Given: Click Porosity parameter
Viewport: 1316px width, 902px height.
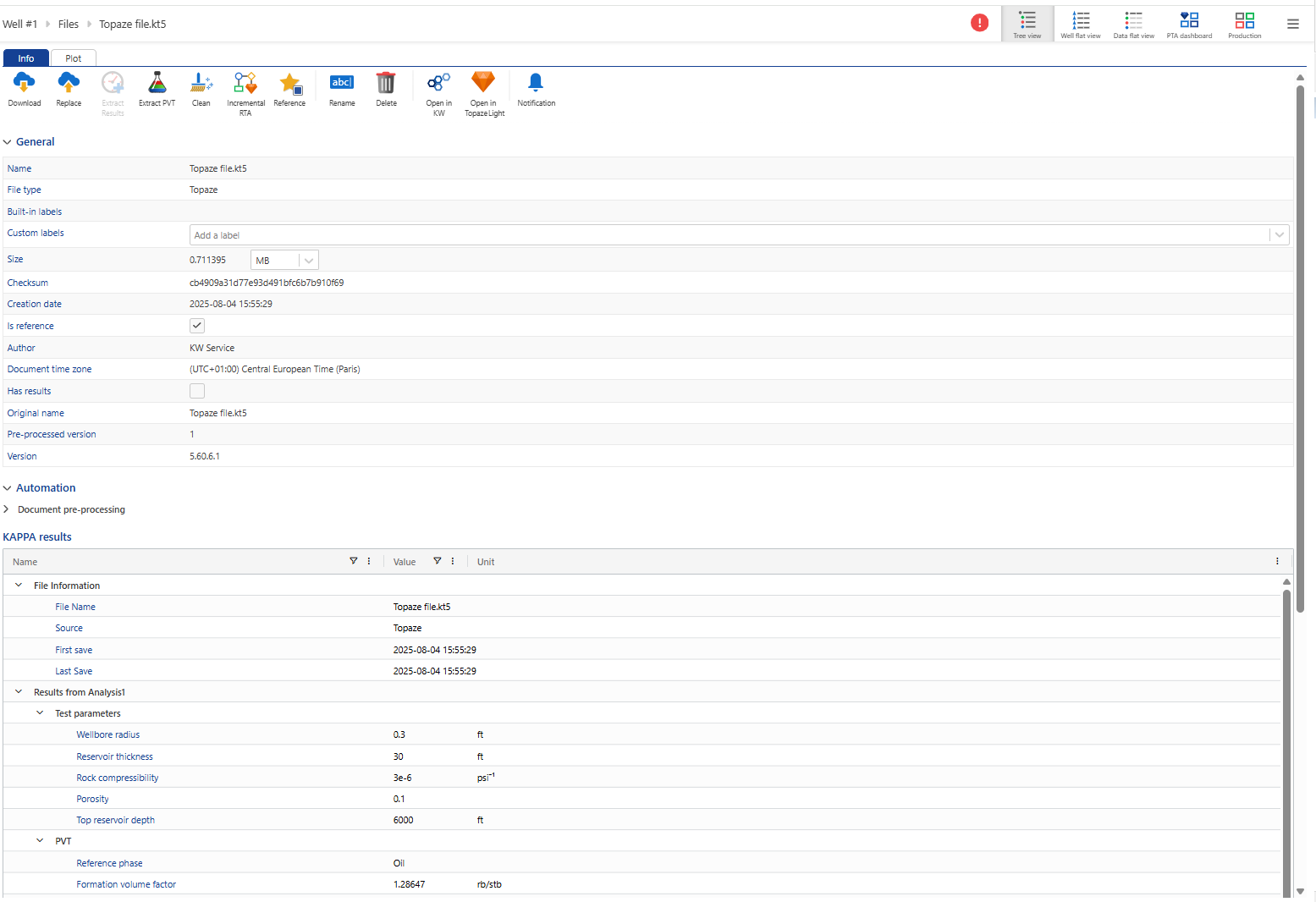Looking at the screenshot, I should pyautogui.click(x=92, y=799).
